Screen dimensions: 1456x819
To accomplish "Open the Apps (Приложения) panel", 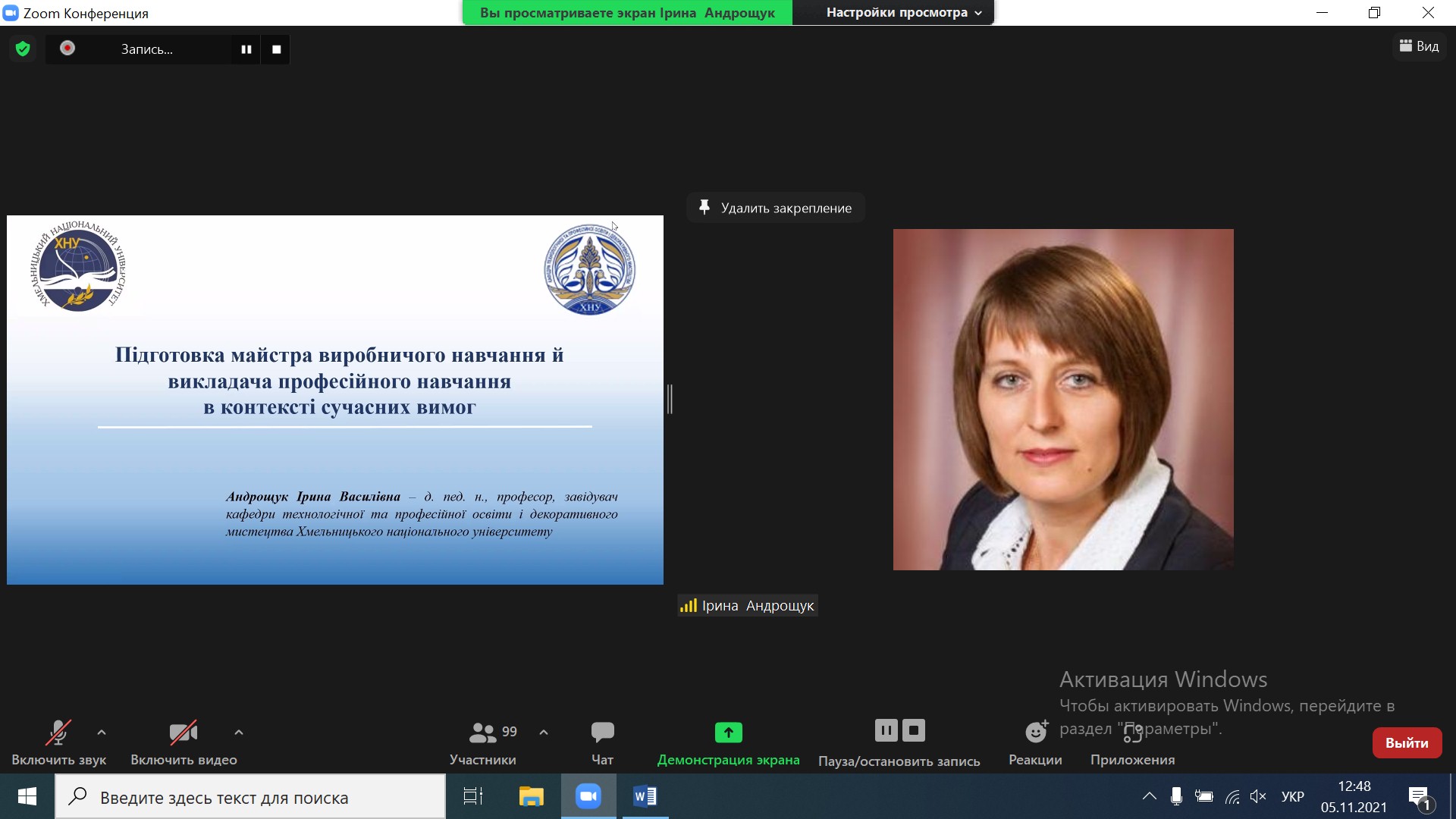I will pyautogui.click(x=1132, y=742).
